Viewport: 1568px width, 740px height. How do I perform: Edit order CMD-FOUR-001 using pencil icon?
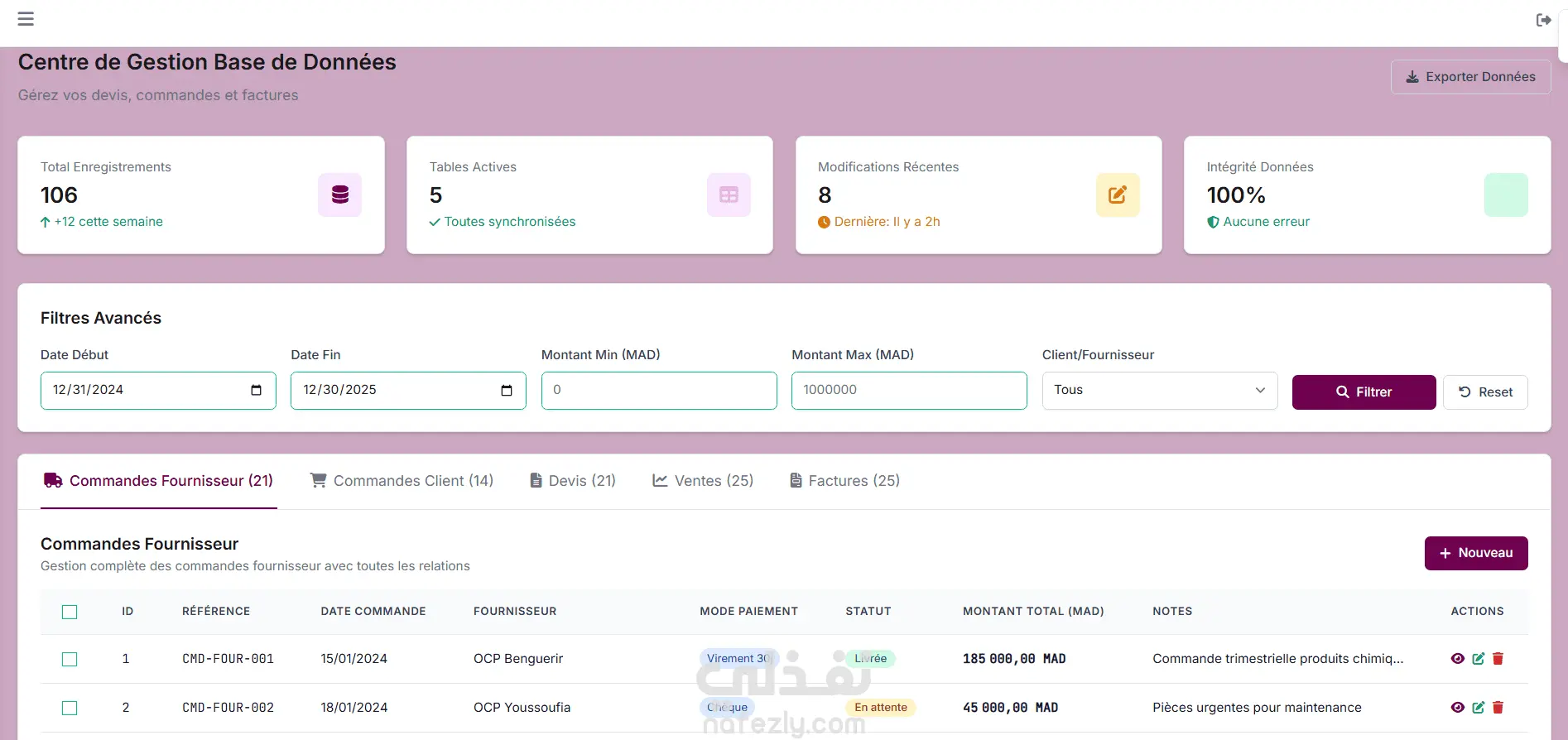(x=1478, y=659)
